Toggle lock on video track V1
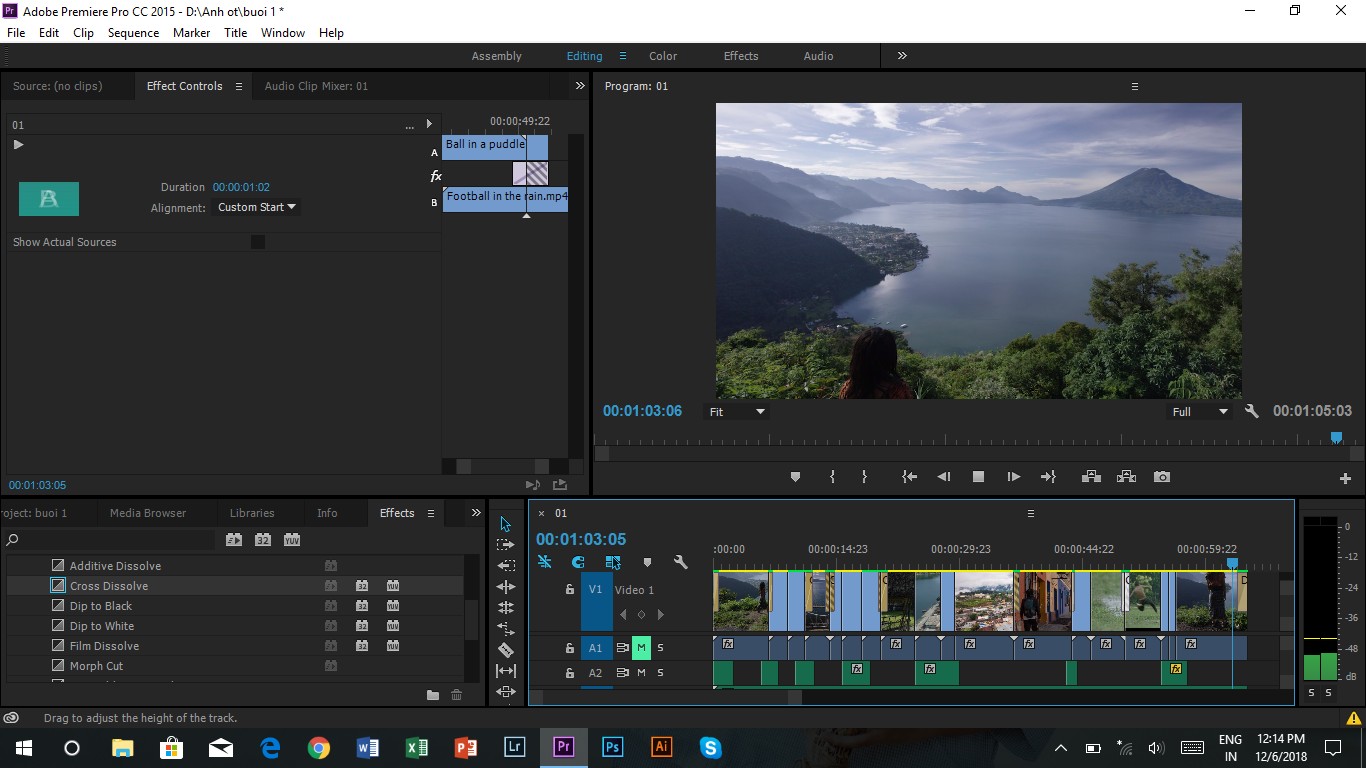The height and width of the screenshot is (768, 1366). pyautogui.click(x=570, y=590)
